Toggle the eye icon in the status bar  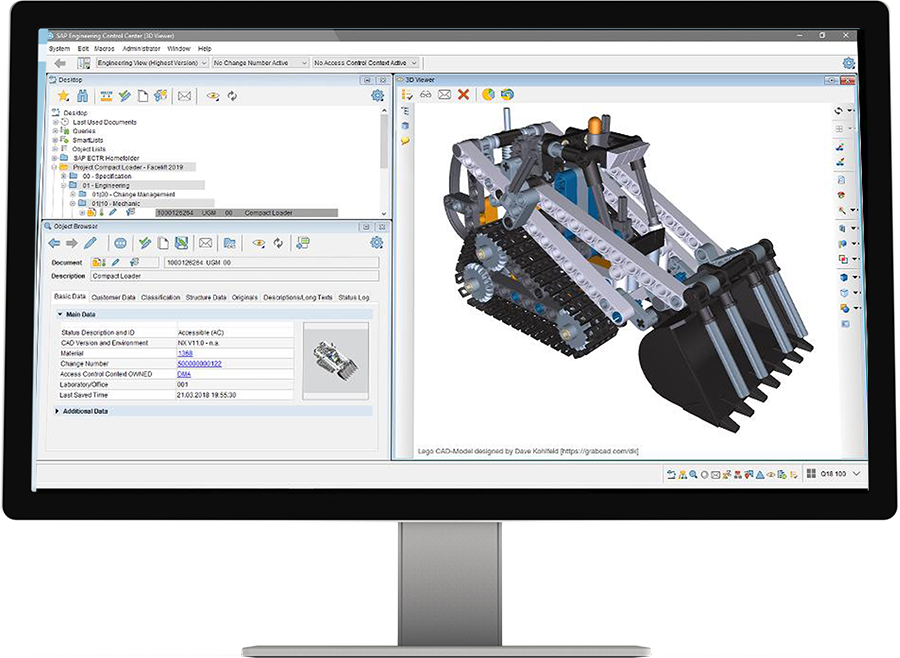771,474
